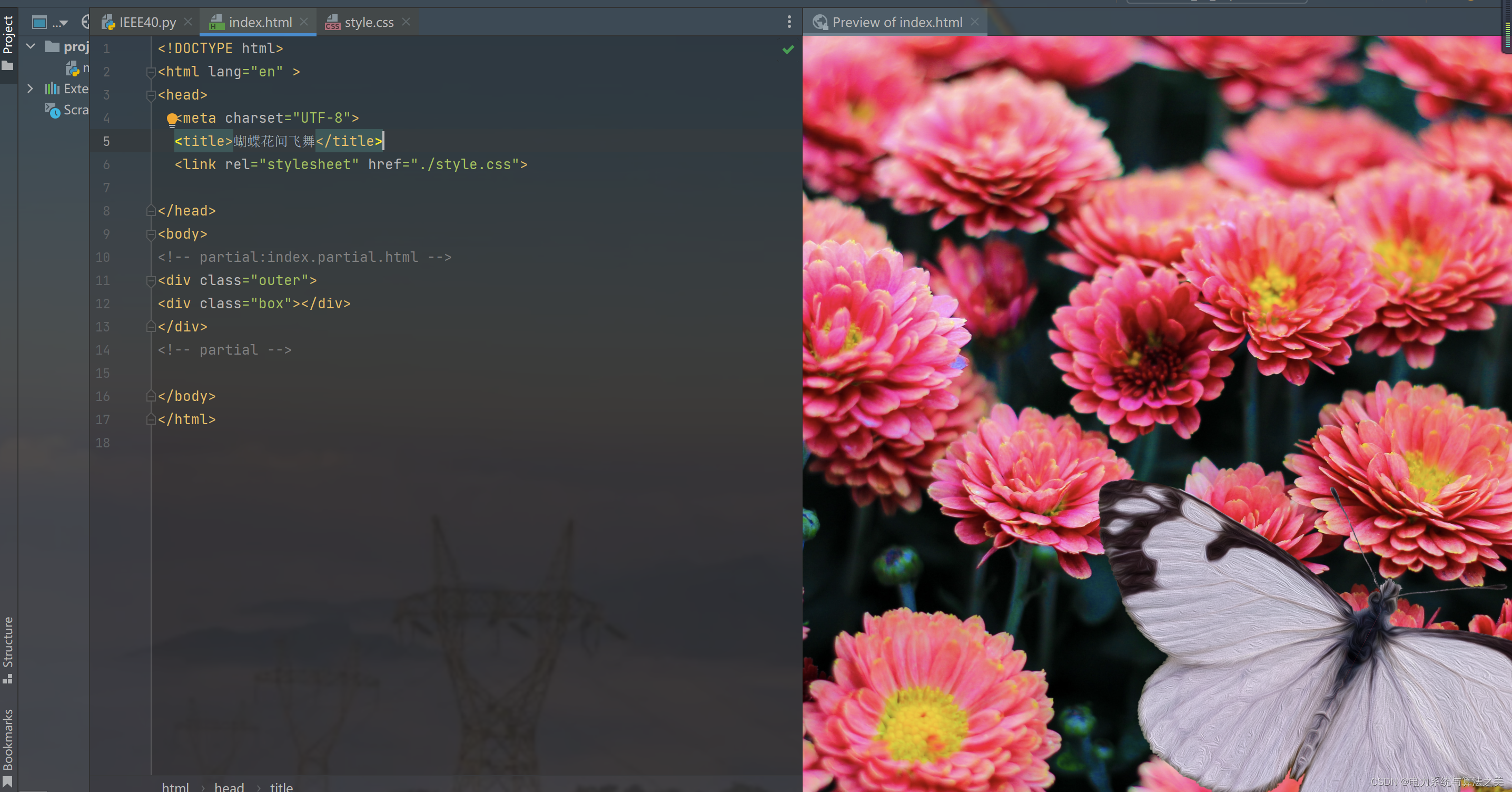
Task: Click the 'html' breadcrumb at the bottom
Action: coord(175,787)
